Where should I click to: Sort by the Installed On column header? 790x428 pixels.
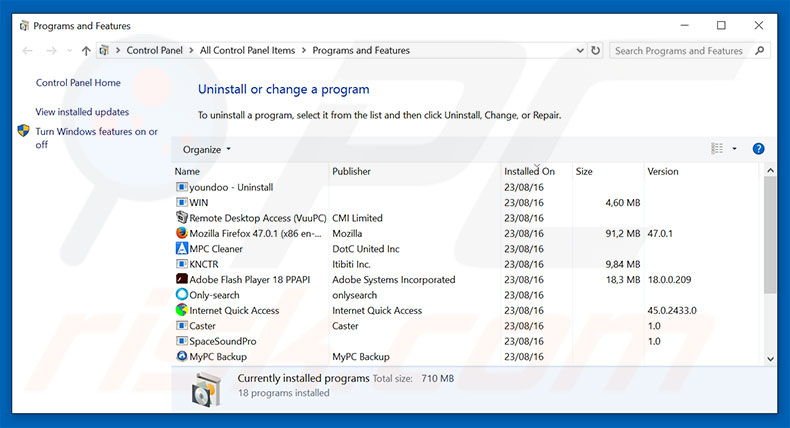[x=529, y=171]
